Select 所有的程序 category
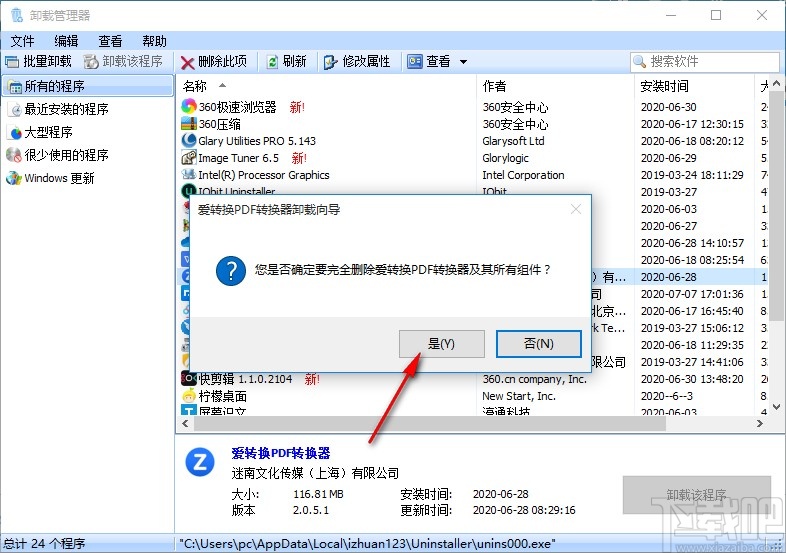The image size is (786, 553). 88,86
